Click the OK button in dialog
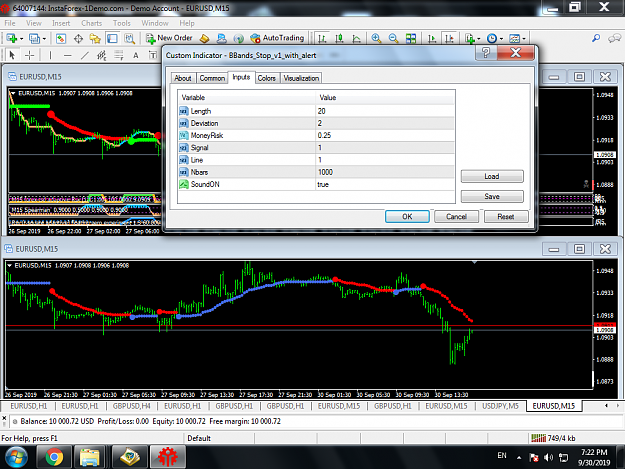This screenshot has height=469, width=625. [x=407, y=216]
